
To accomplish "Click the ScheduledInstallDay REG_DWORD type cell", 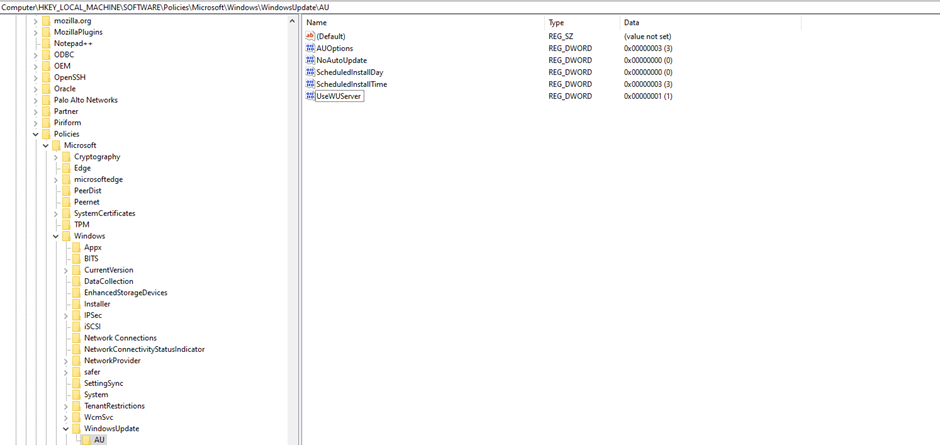I will pos(570,72).
